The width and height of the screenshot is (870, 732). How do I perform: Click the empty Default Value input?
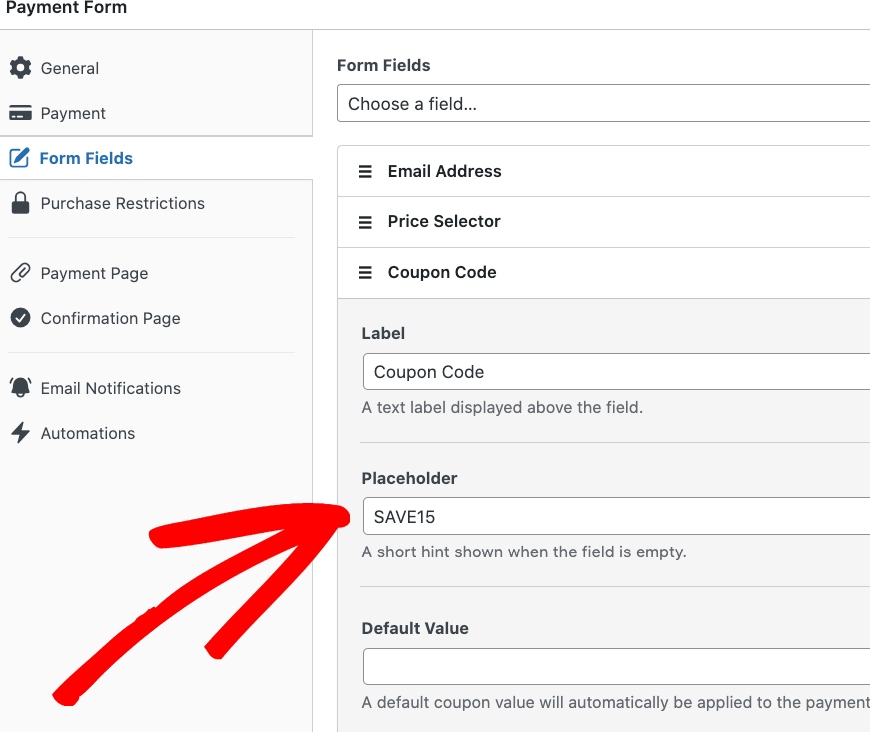pos(615,666)
